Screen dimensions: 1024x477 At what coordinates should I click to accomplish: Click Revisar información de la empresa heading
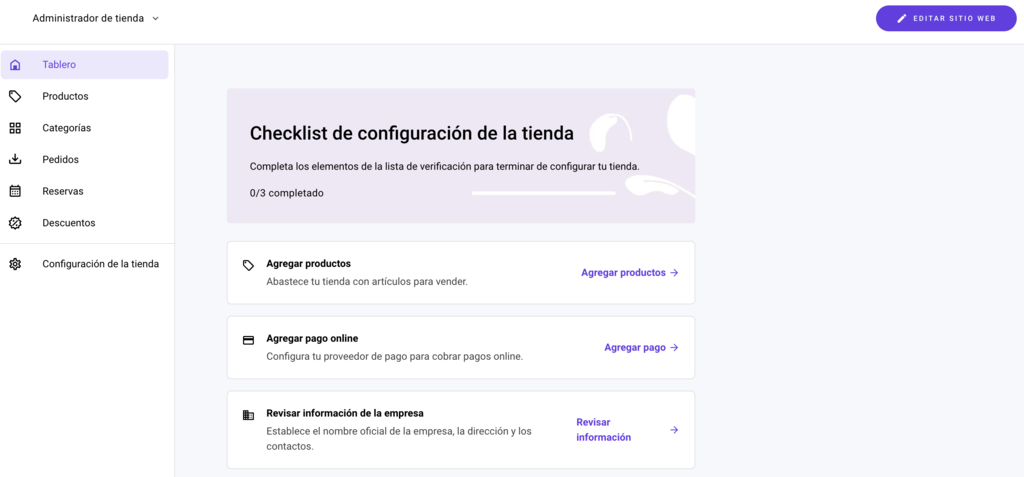pos(345,414)
